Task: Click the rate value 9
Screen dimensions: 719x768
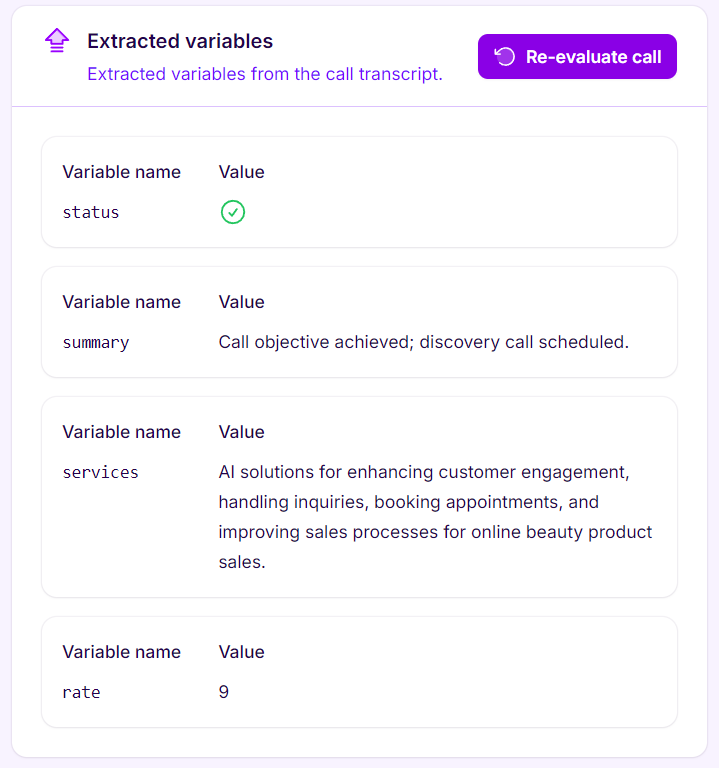Action: (x=224, y=692)
